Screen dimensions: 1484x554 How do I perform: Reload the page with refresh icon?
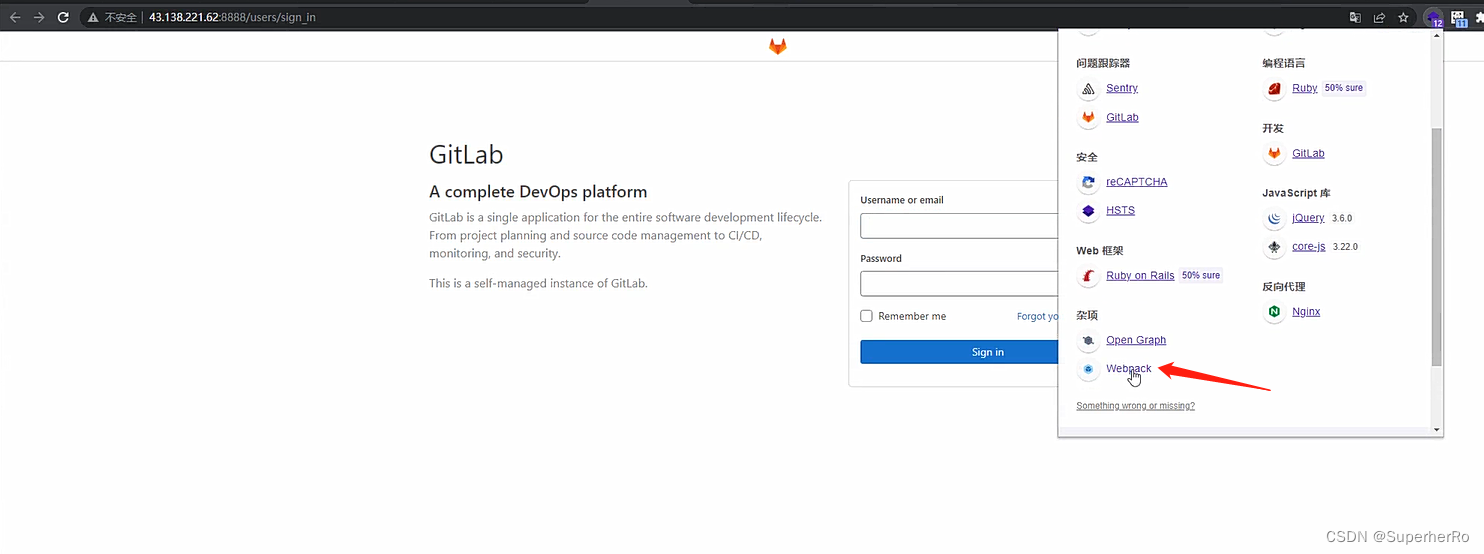click(x=63, y=17)
